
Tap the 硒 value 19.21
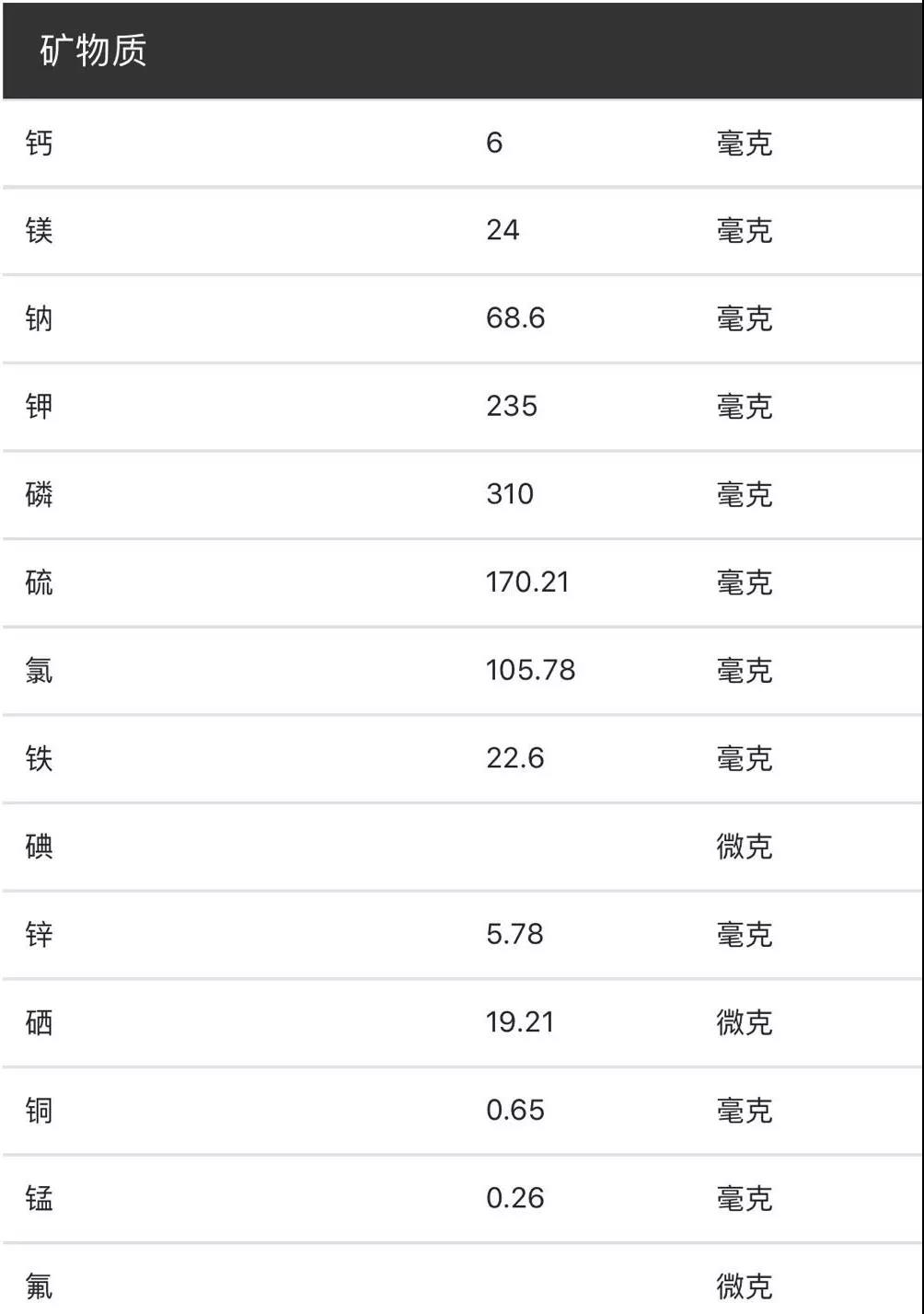(520, 1022)
